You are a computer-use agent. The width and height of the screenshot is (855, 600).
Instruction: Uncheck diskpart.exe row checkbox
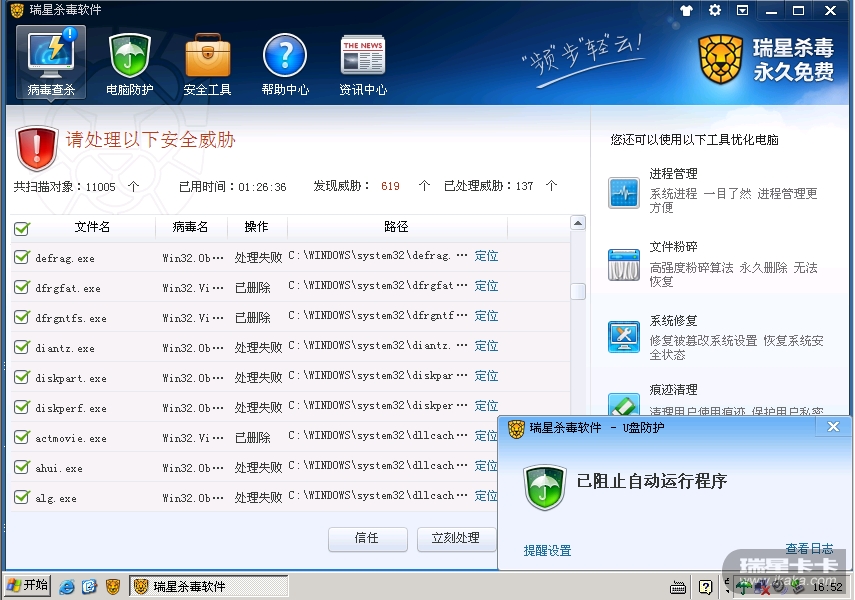(21, 377)
